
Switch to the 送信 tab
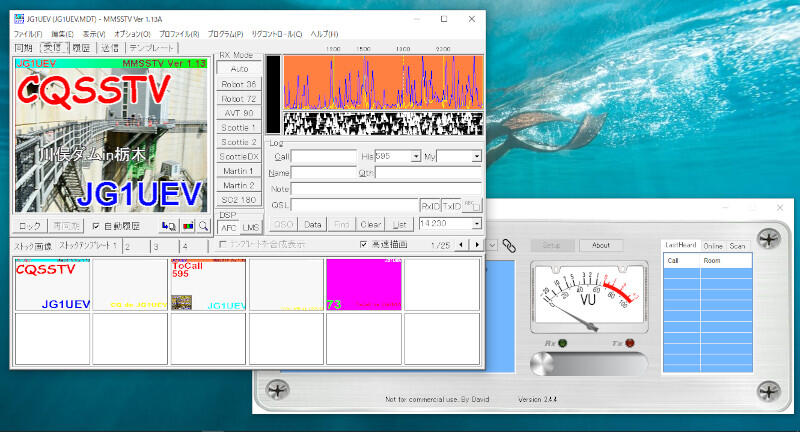[110, 48]
